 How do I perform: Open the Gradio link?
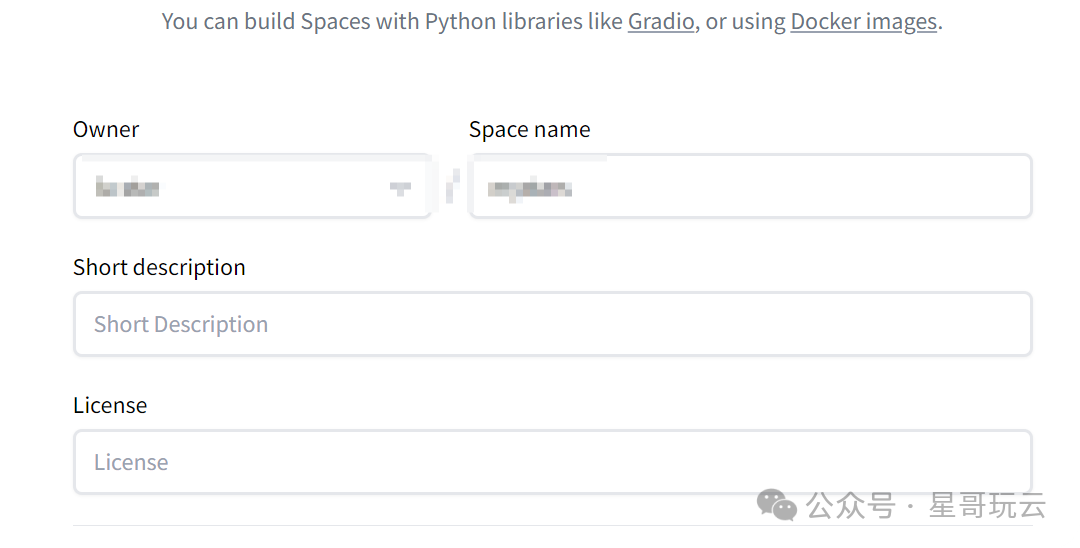[x=661, y=21]
